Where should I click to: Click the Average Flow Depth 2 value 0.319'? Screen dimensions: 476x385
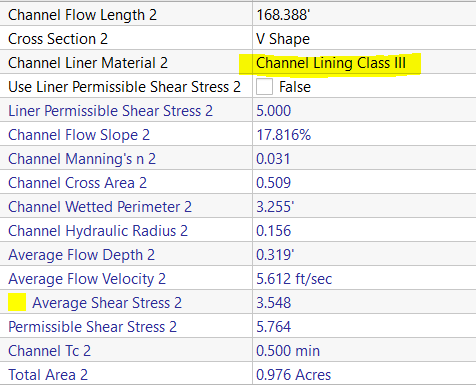(275, 255)
